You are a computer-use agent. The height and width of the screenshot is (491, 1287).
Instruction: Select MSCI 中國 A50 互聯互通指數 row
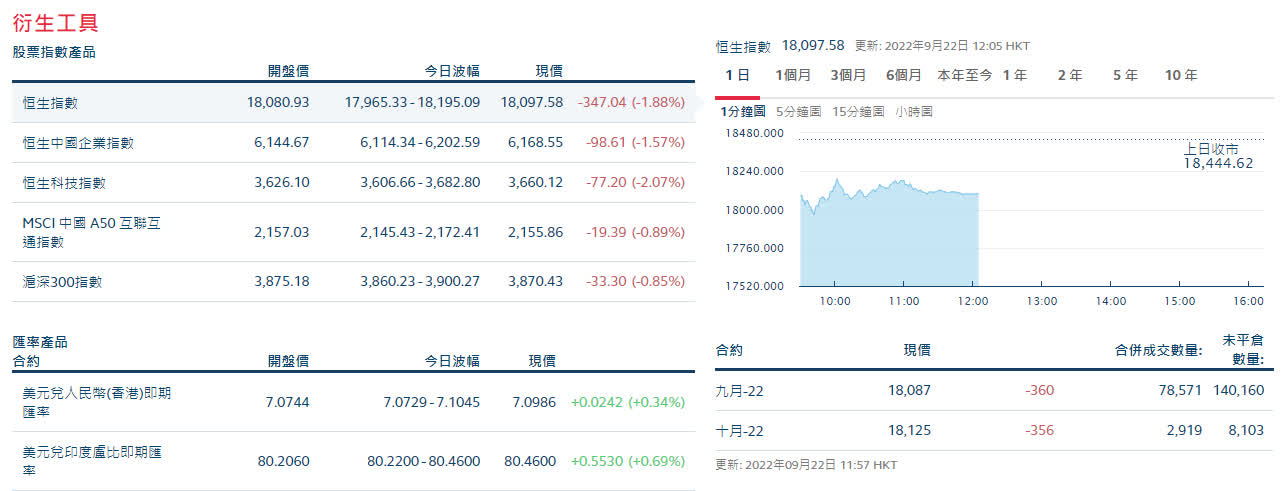tap(353, 232)
